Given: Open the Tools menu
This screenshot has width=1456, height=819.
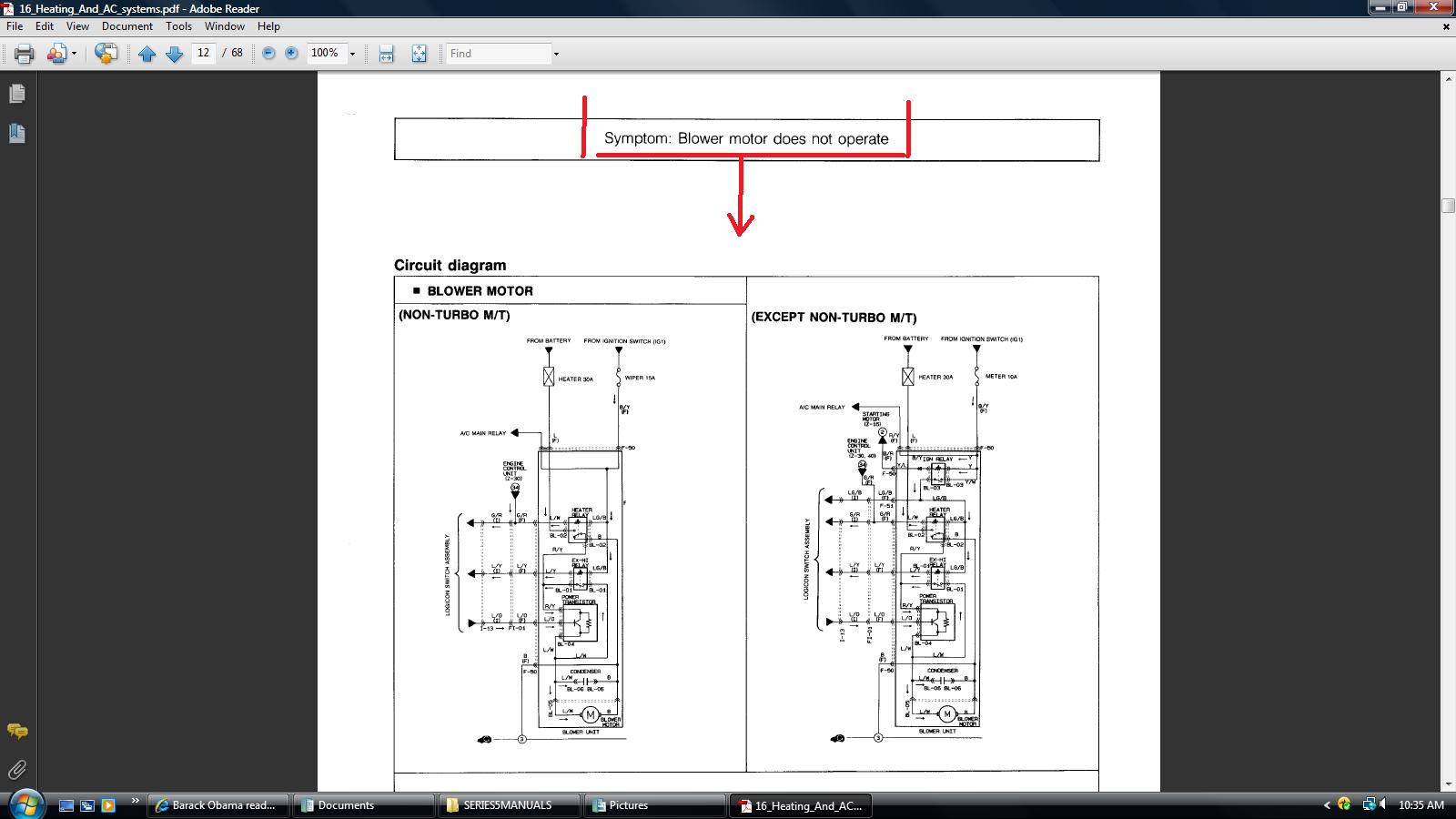Looking at the screenshot, I should tap(178, 26).
